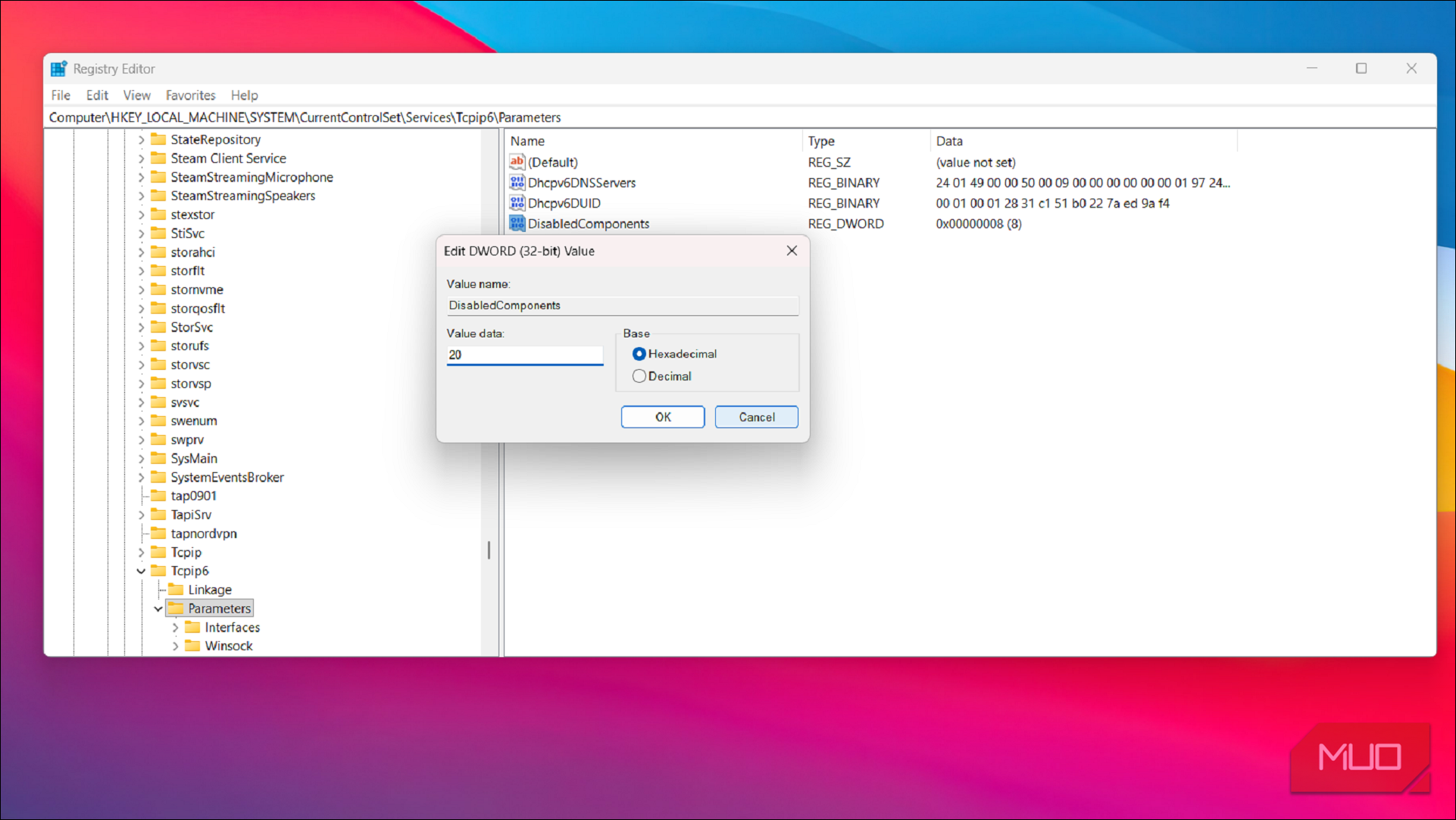
Task: Open the View menu
Action: [x=137, y=95]
